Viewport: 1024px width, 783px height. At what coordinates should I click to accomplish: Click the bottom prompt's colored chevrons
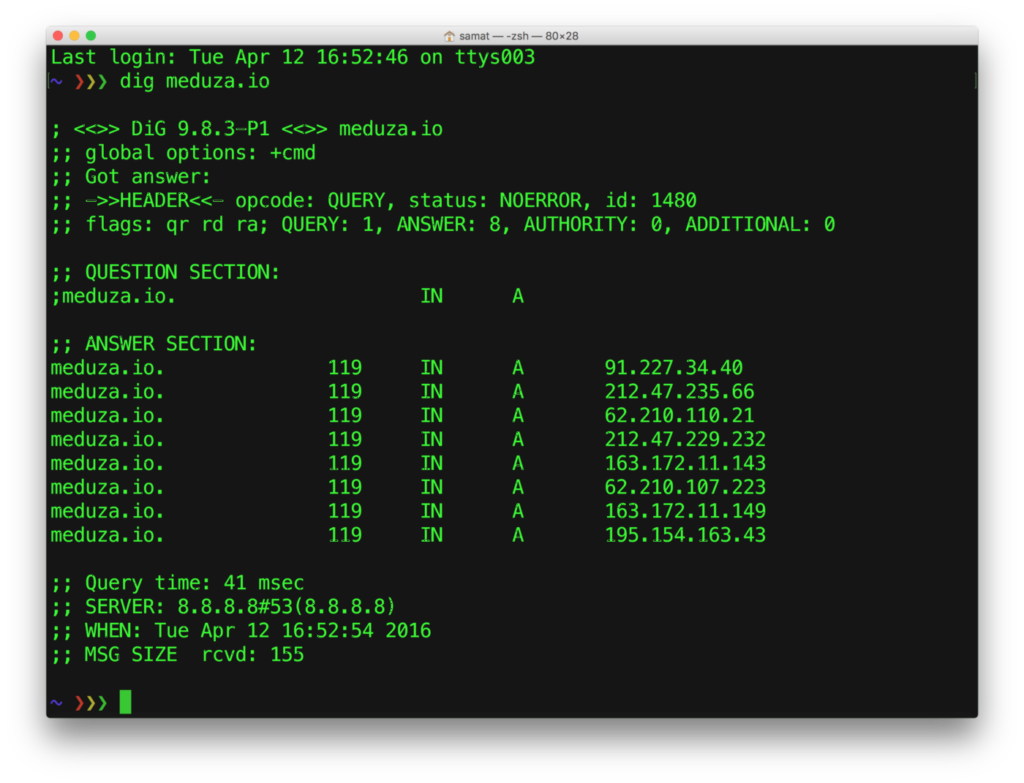click(x=91, y=703)
